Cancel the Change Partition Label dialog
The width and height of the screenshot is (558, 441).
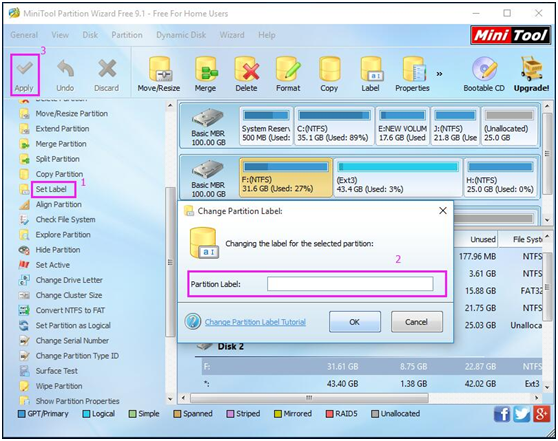tap(416, 322)
